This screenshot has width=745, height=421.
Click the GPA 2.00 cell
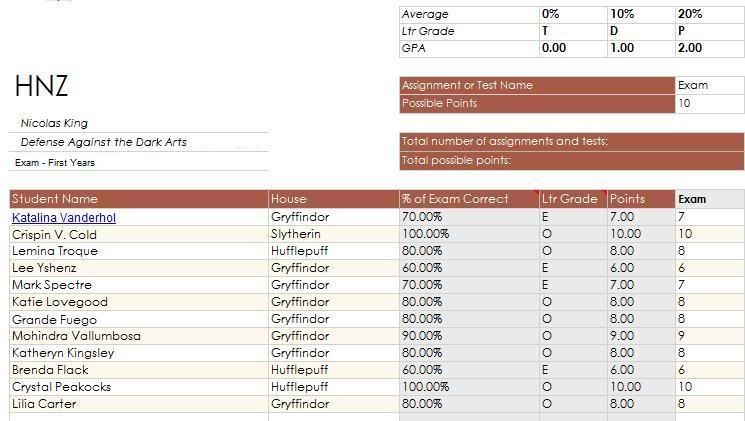coord(710,48)
